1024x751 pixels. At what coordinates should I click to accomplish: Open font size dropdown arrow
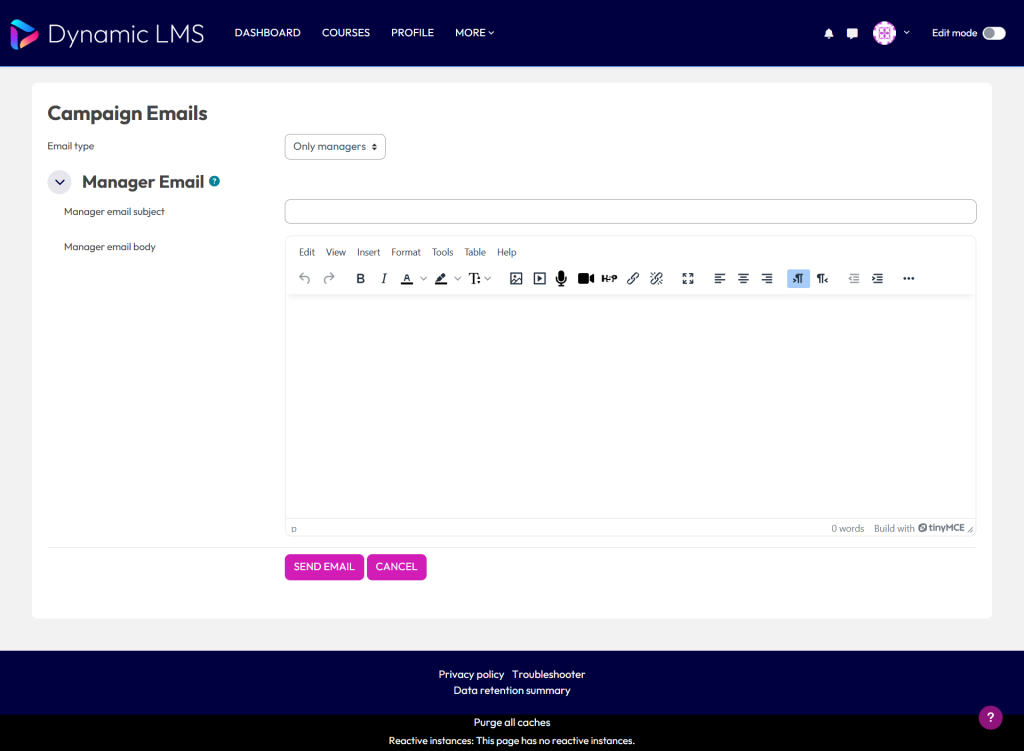(x=488, y=279)
